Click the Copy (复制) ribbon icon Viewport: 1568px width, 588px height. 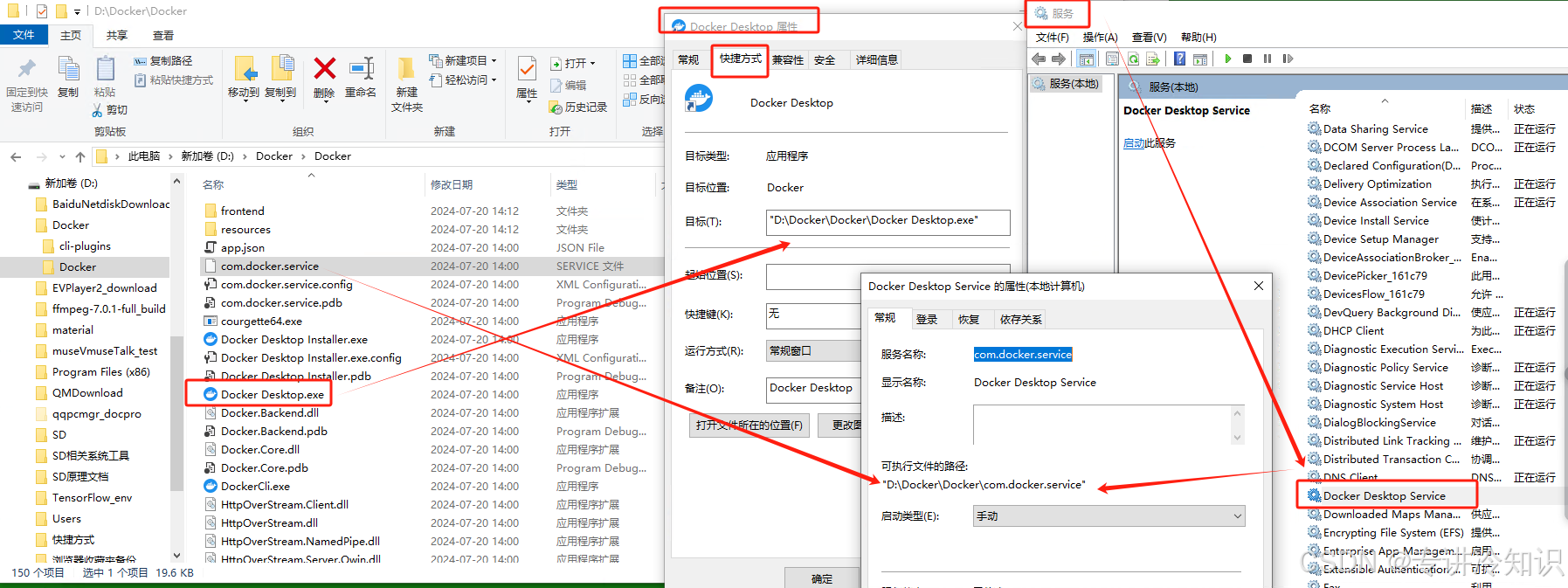pos(68,69)
